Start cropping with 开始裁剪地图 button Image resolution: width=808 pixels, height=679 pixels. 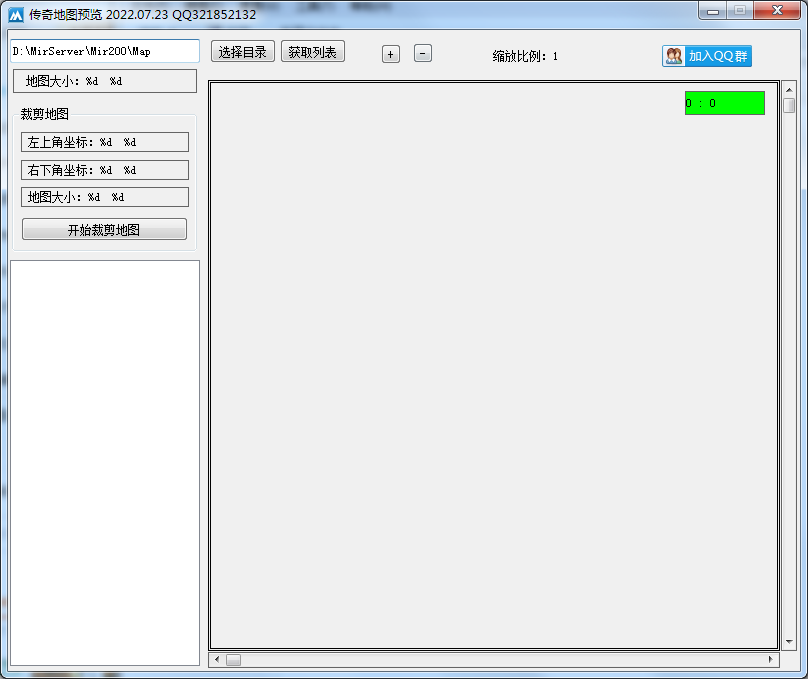click(x=105, y=229)
